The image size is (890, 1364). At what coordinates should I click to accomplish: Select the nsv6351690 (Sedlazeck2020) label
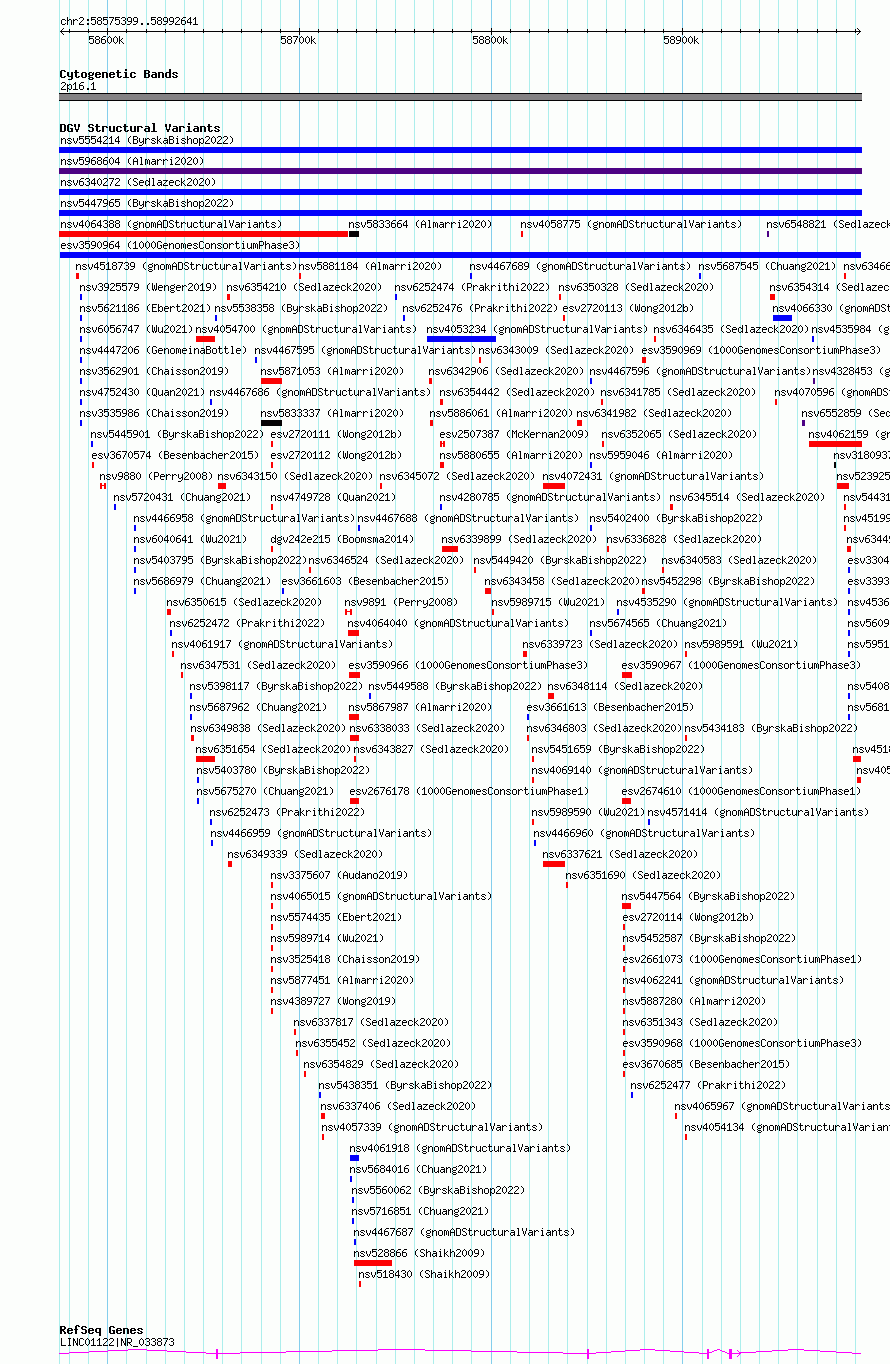click(x=643, y=875)
